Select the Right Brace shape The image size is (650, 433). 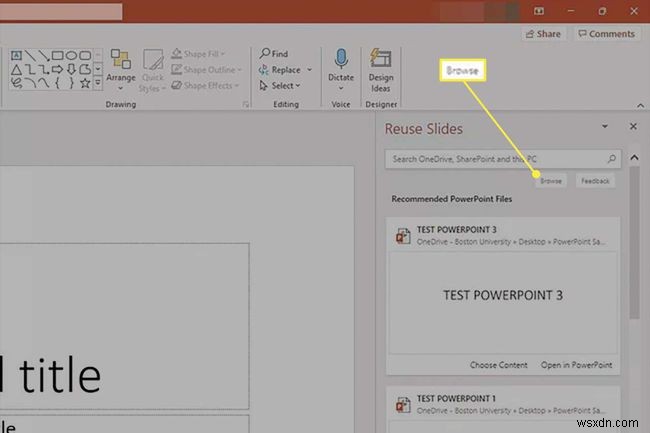click(71, 83)
